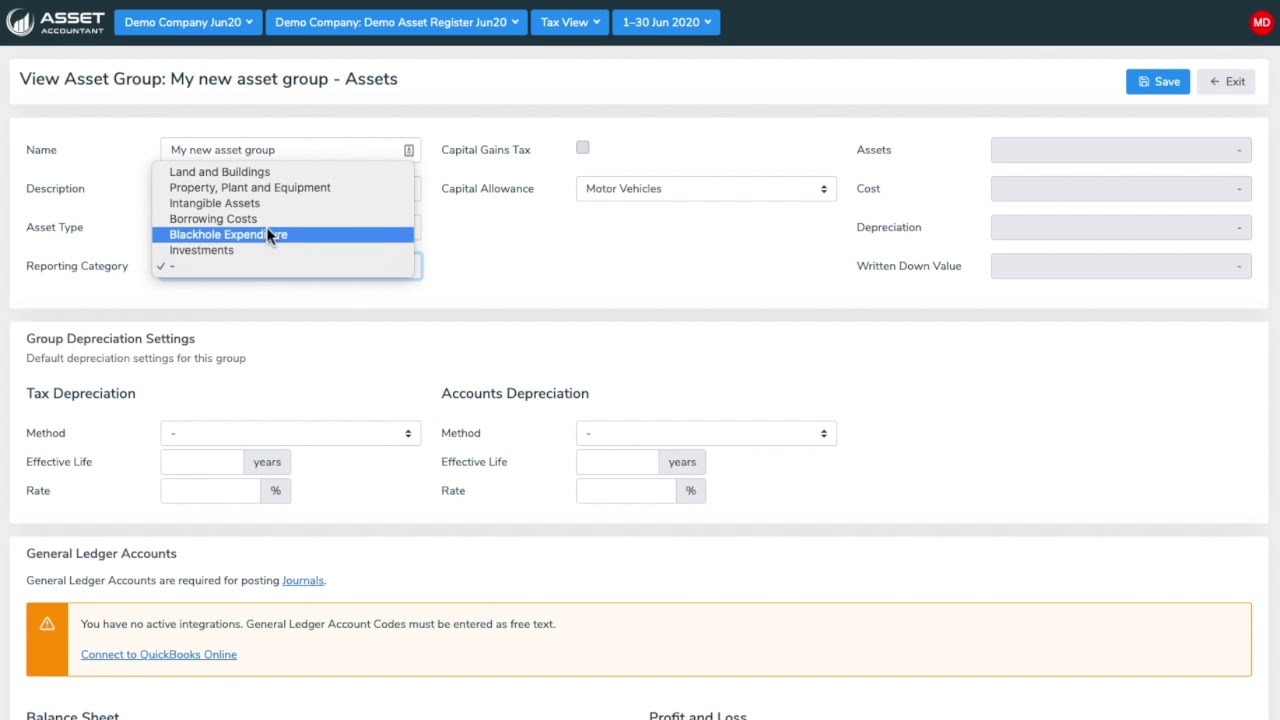Open the Accounts Depreciation Method dropdown
This screenshot has height=720, width=1280.
pos(706,433)
